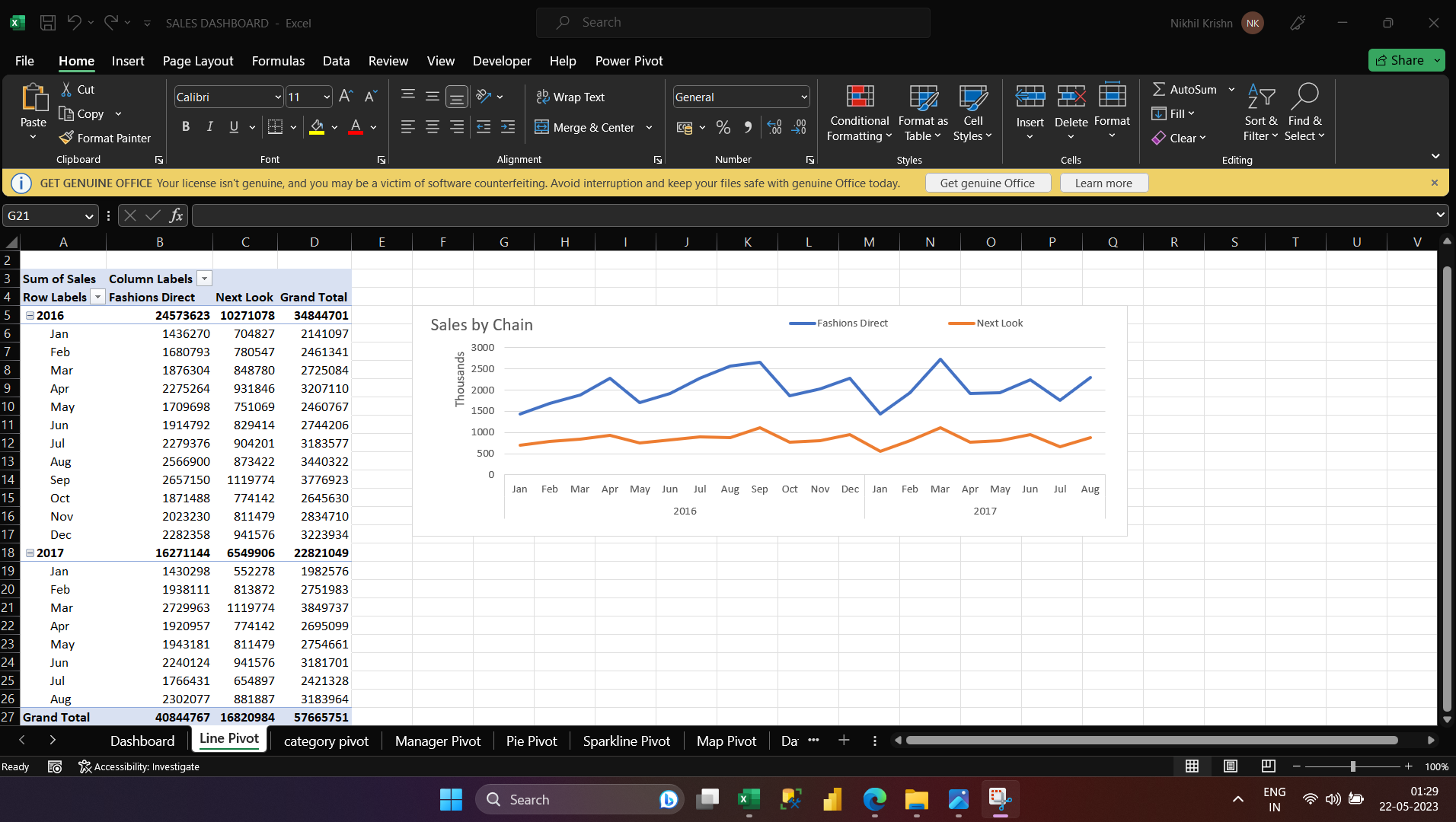1456x822 pixels.
Task: Toggle italic formatting
Action: 209,127
